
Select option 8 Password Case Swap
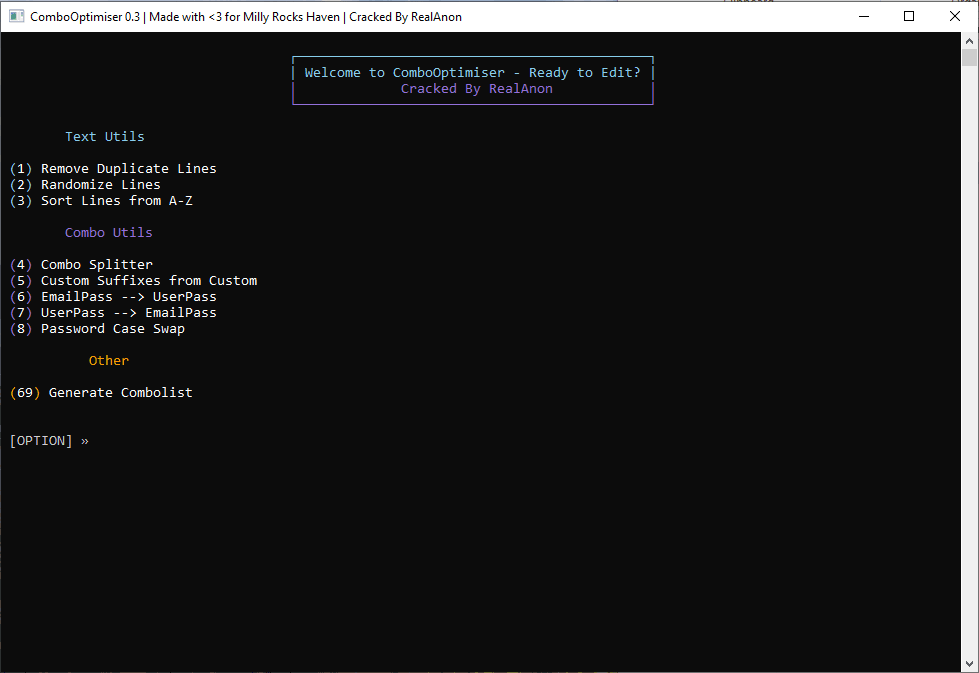pos(97,328)
